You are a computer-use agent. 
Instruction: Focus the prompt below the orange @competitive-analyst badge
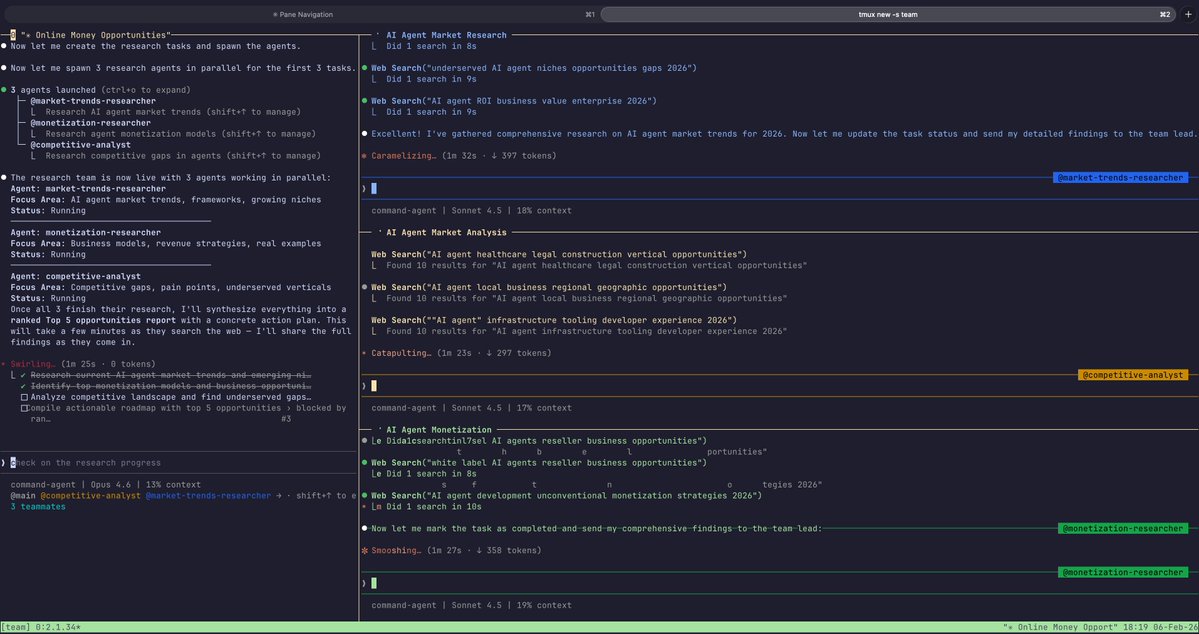pyautogui.click(x=780, y=385)
